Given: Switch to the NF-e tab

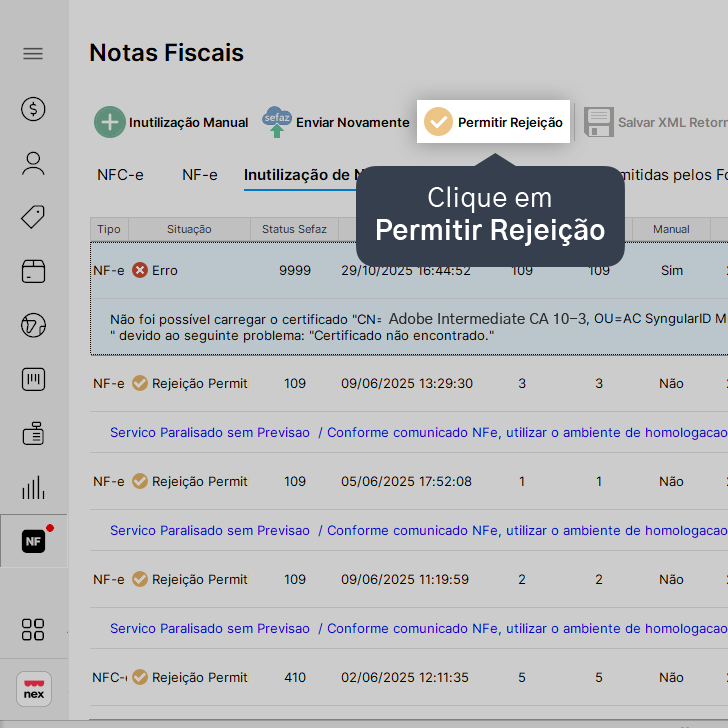Looking at the screenshot, I should pyautogui.click(x=200, y=175).
